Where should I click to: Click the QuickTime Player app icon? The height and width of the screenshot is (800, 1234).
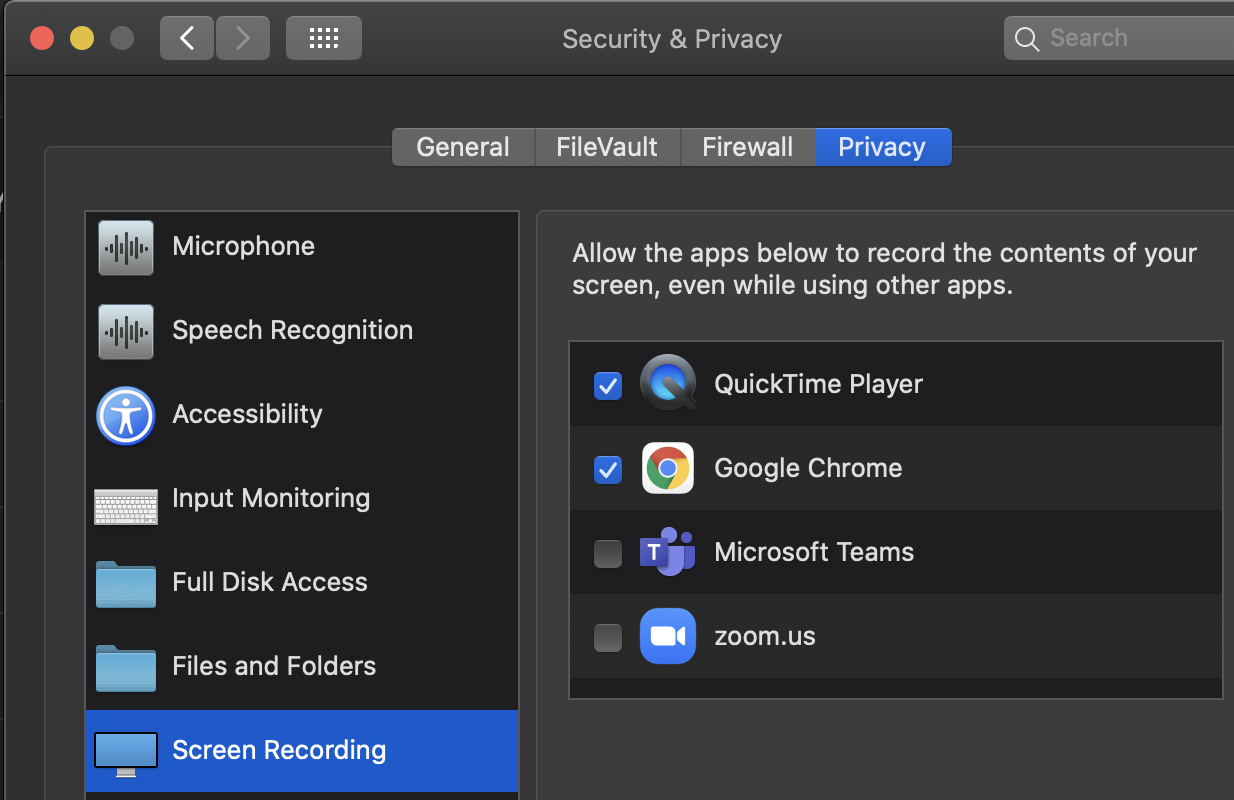pyautogui.click(x=668, y=383)
